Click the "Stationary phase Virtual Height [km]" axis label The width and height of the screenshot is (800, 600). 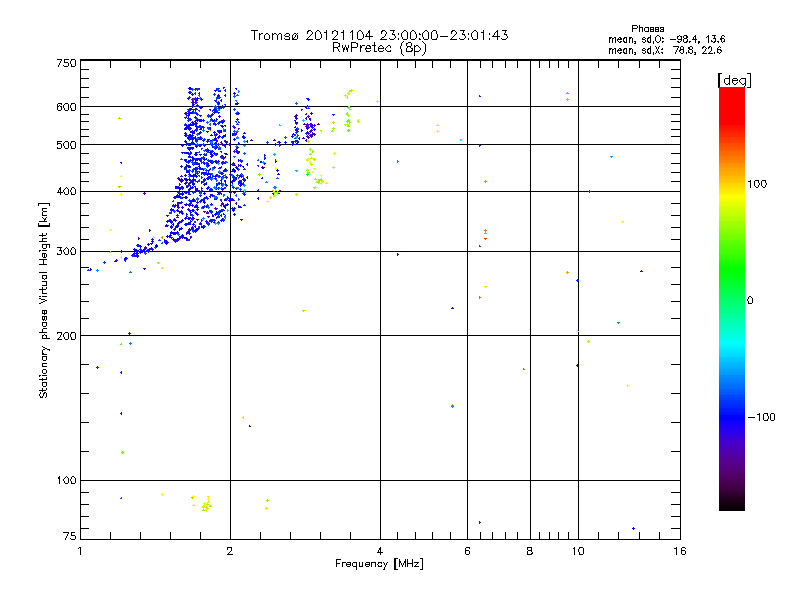click(x=44, y=300)
